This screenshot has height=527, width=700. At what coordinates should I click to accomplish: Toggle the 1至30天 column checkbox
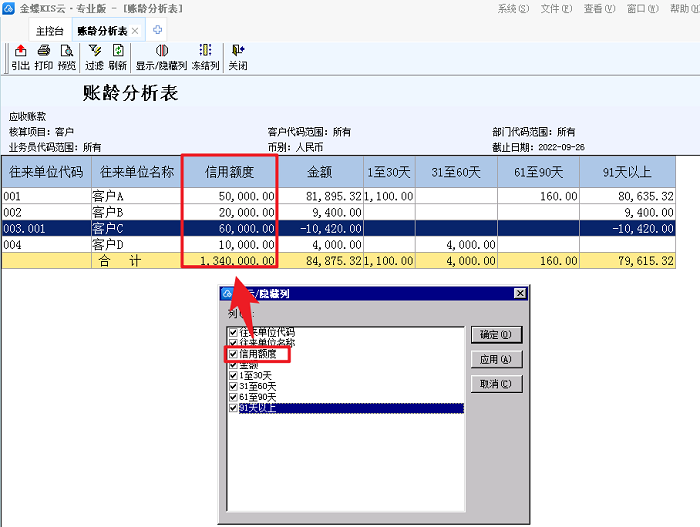click(x=233, y=375)
